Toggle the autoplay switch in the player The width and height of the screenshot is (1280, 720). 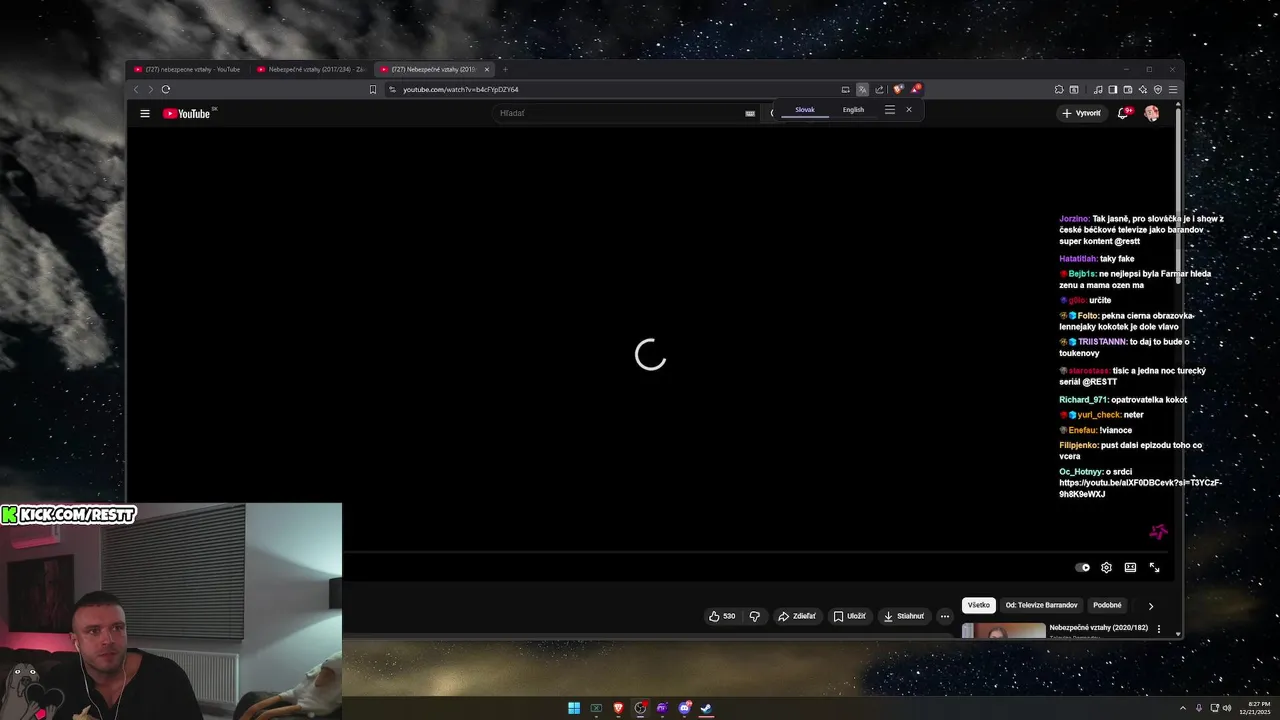(1082, 567)
